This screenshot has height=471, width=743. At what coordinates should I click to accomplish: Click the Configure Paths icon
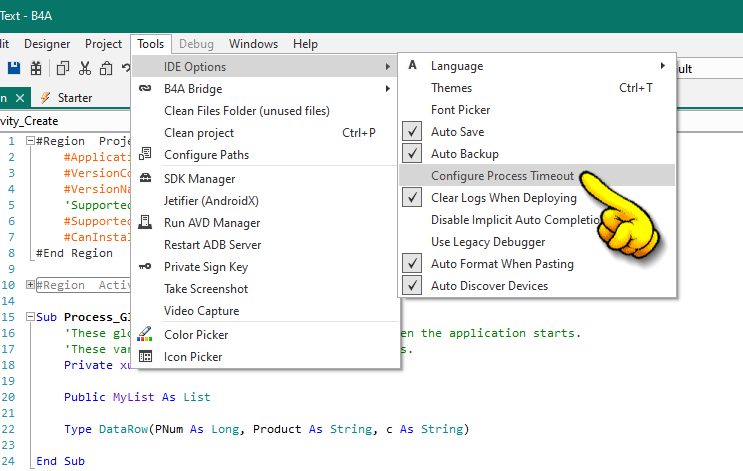(145, 155)
